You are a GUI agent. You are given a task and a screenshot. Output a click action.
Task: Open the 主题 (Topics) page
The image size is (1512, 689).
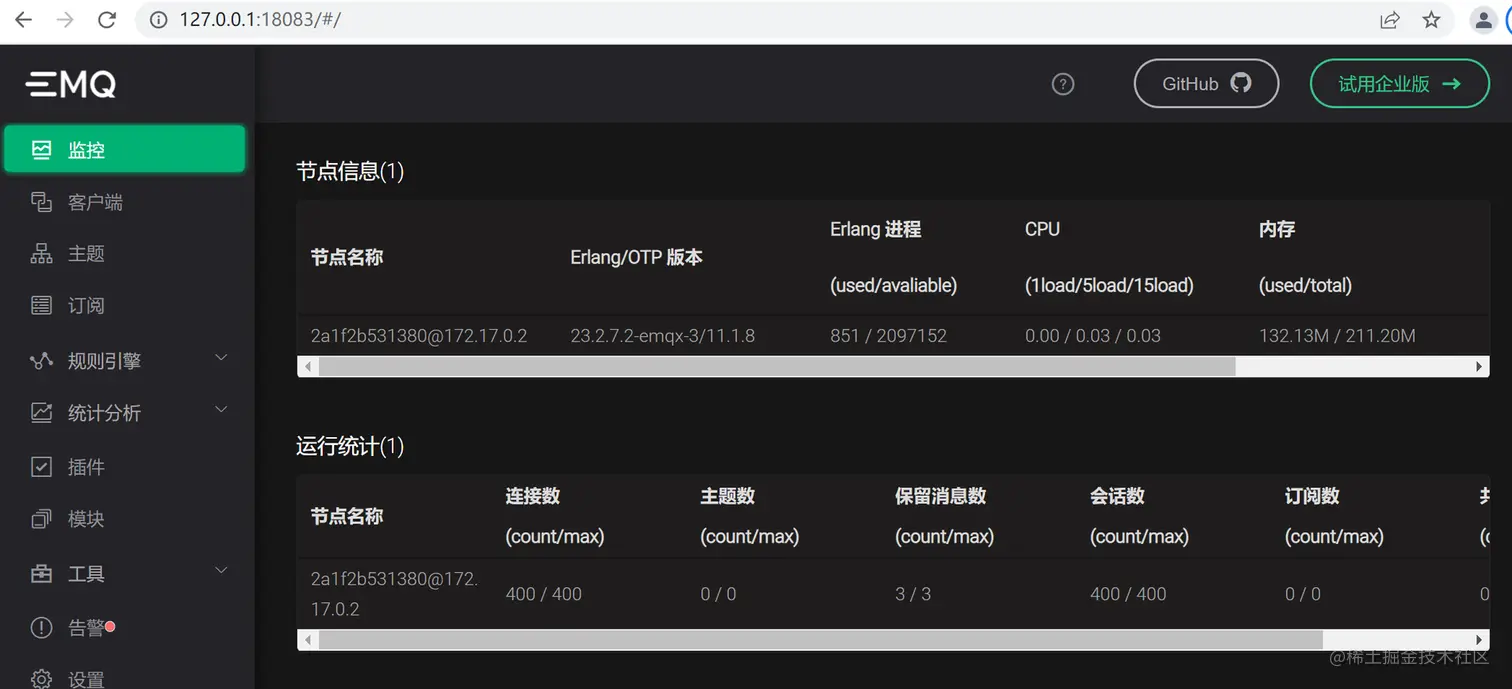coord(85,253)
